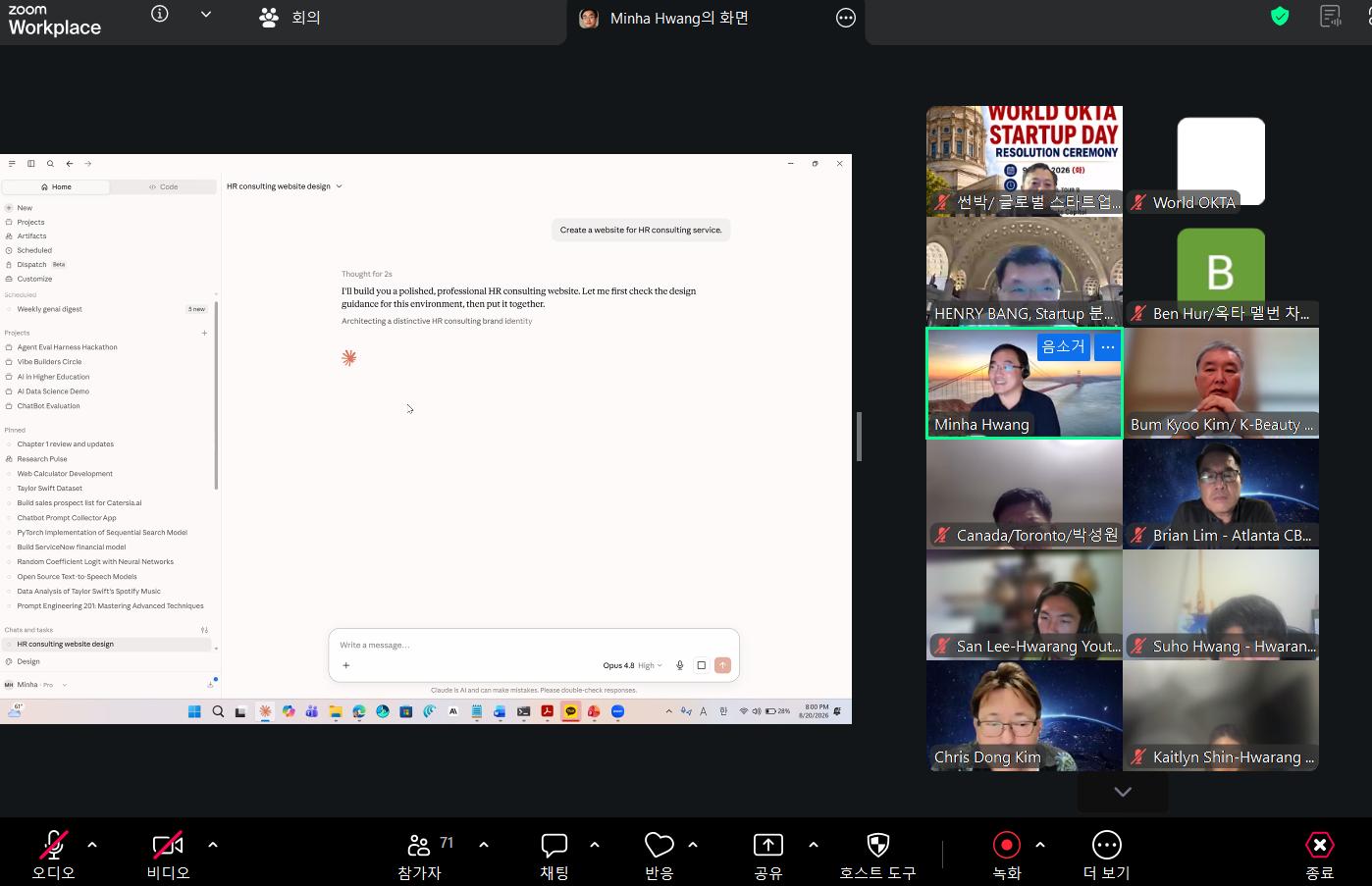1372x886 pixels.
Task: Open the Research Pulse pinned item
Action: click(42, 459)
